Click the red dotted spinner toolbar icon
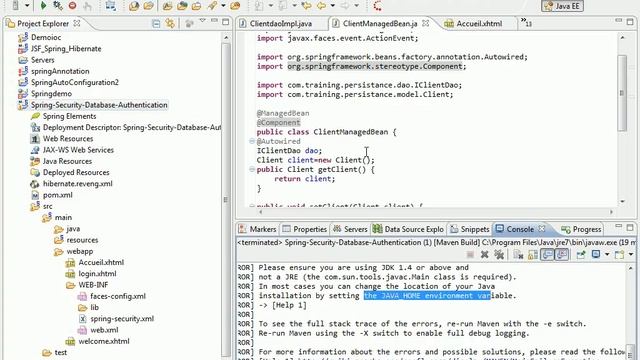The image size is (640, 360). [x=378, y=6]
